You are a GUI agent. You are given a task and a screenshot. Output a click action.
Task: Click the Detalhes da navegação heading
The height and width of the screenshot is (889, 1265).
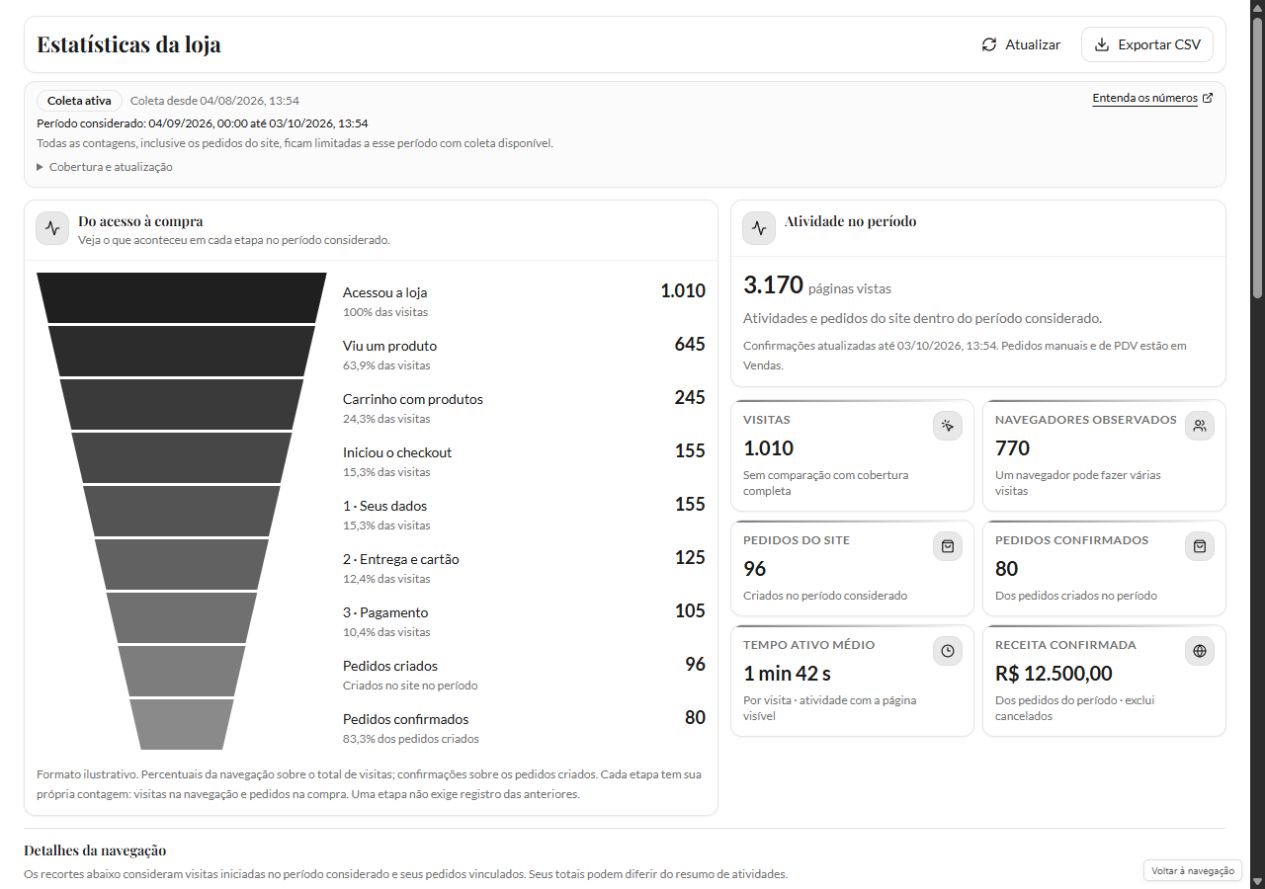pos(95,851)
